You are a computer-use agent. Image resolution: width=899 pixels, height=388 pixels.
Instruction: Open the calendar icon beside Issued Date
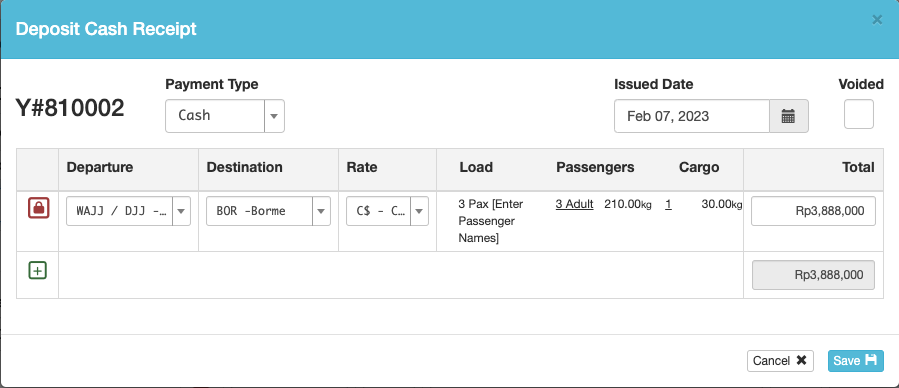coord(788,116)
